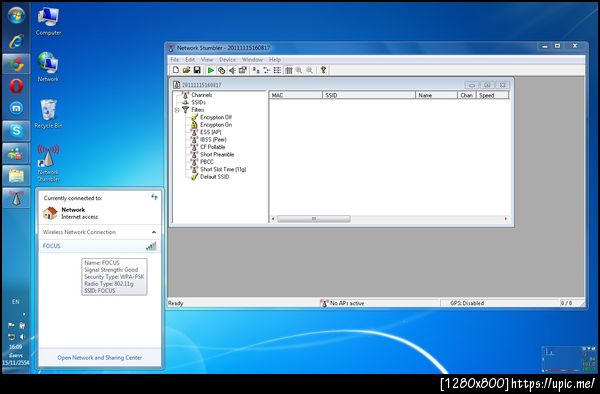Open the View menu
Screen dimensions: 600x394
tap(207, 60)
